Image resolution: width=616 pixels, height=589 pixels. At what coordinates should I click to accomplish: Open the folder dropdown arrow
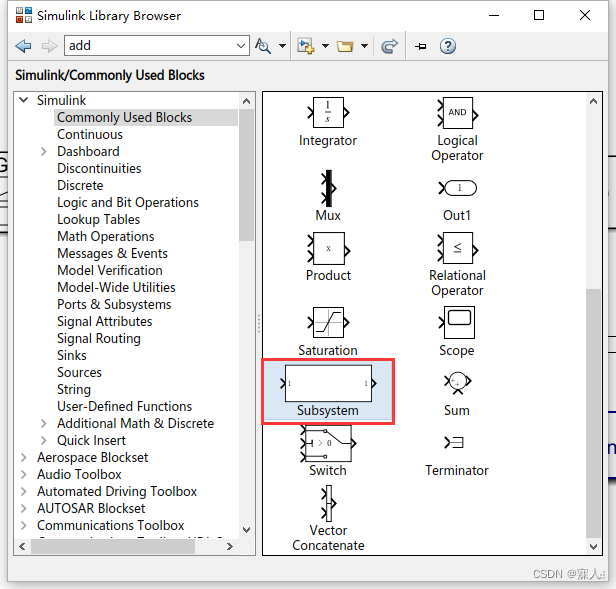365,46
